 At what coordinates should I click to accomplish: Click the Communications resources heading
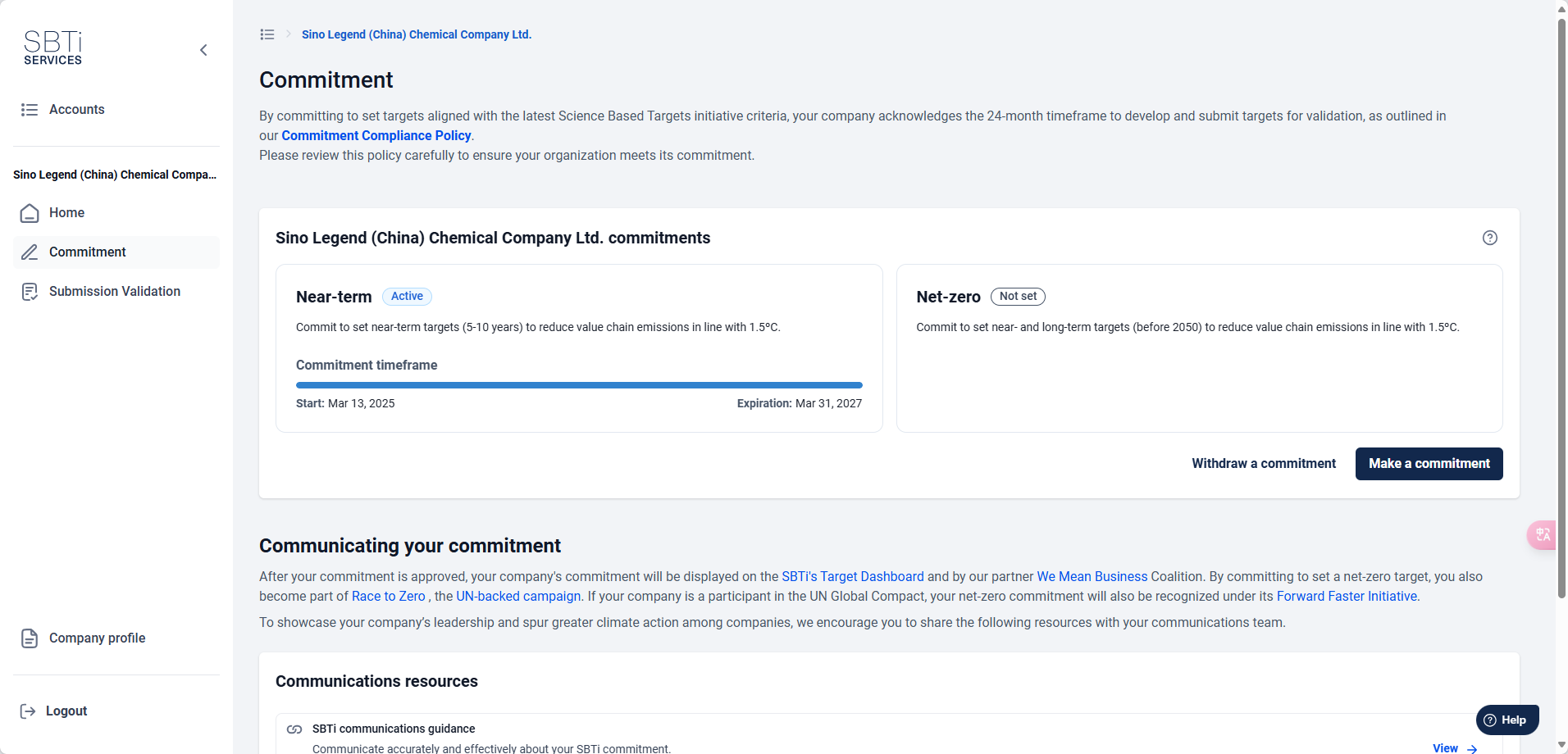[x=376, y=682]
